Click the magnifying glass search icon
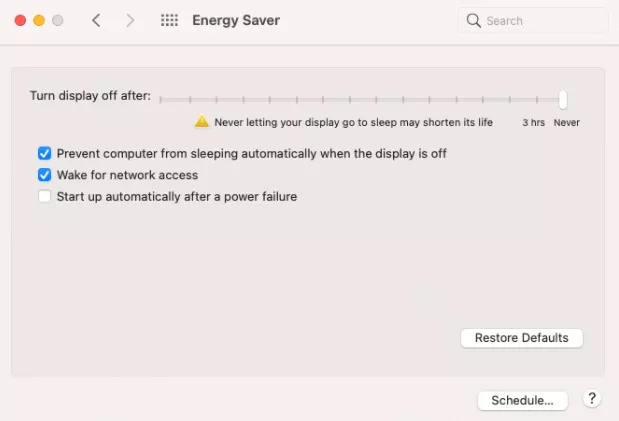Image resolution: width=619 pixels, height=421 pixels. [x=474, y=20]
